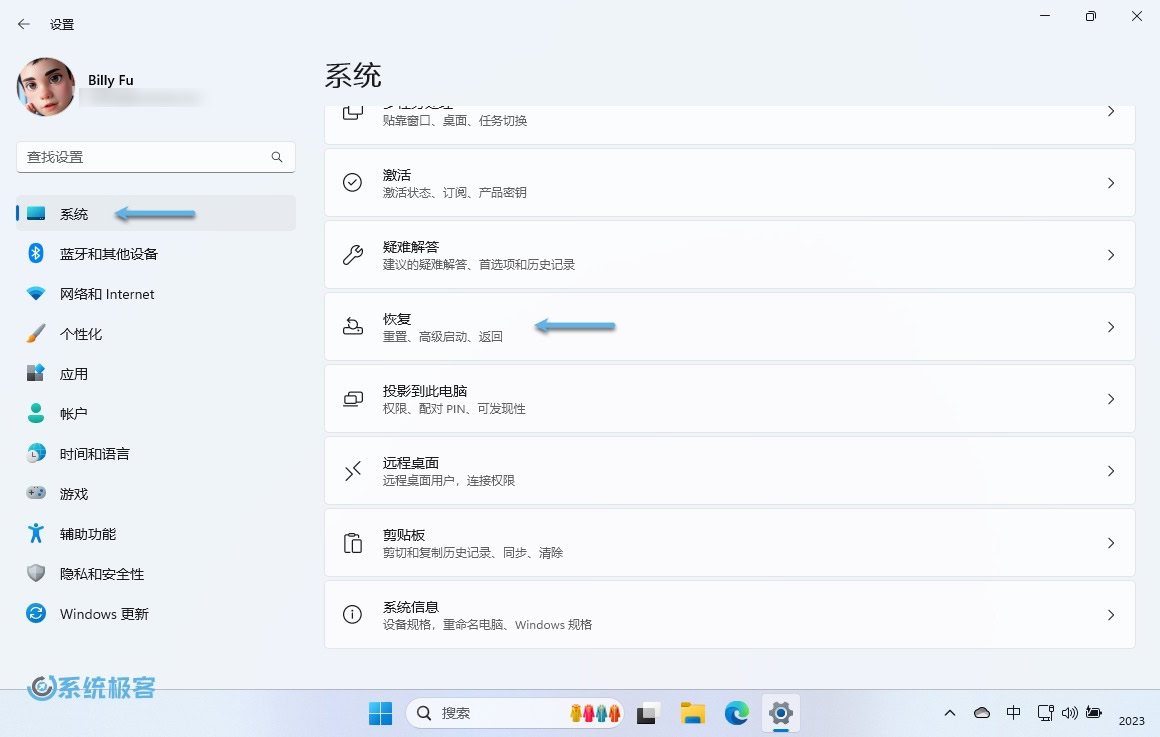Expand the 恢复 settings row chevron
This screenshot has width=1160, height=737.
pos(1111,326)
